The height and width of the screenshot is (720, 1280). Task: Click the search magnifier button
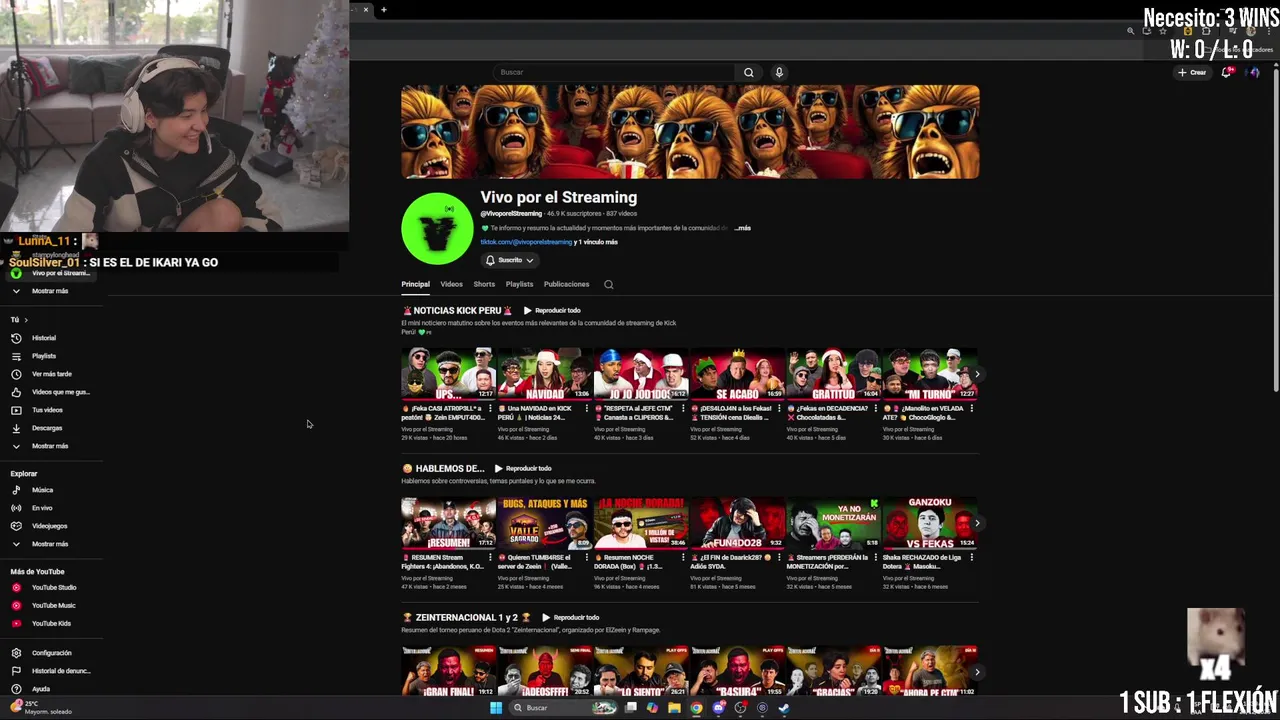pyautogui.click(x=748, y=72)
